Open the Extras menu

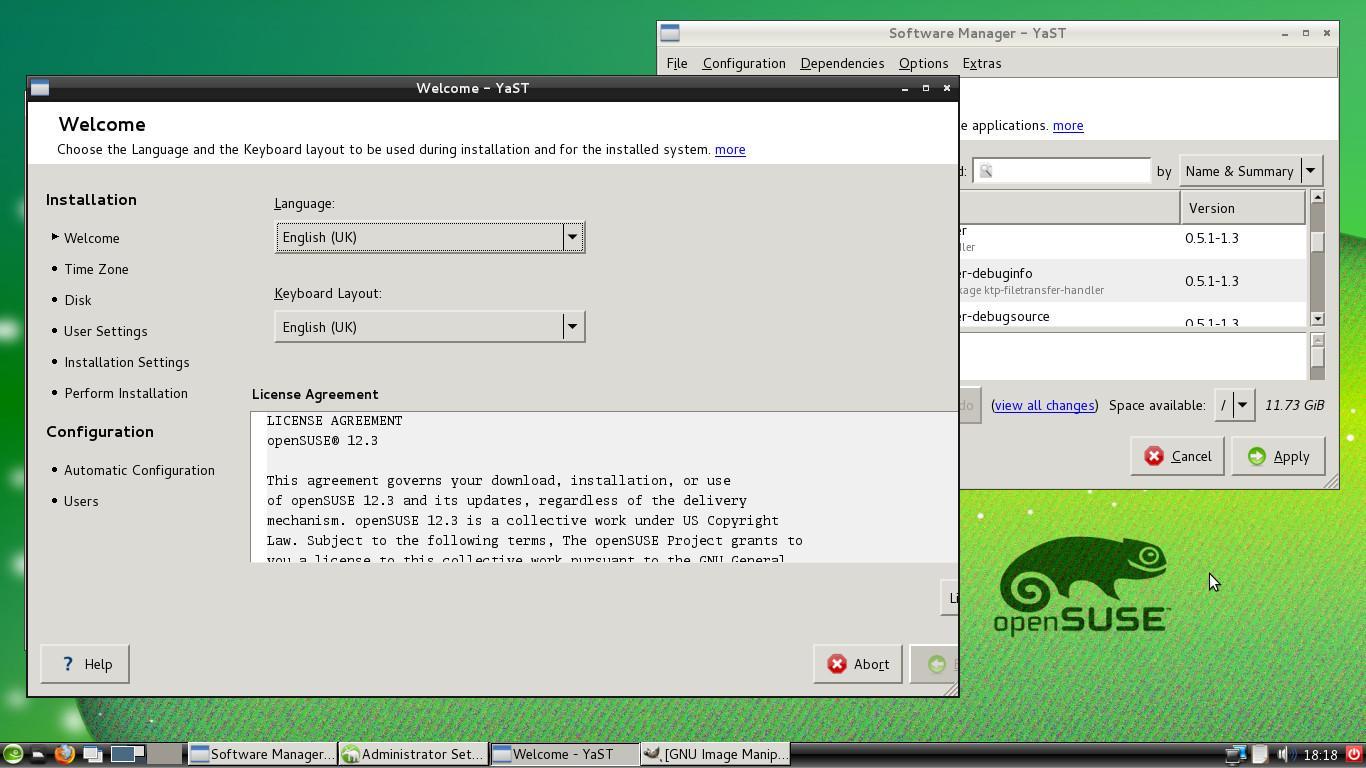pyautogui.click(x=982, y=63)
